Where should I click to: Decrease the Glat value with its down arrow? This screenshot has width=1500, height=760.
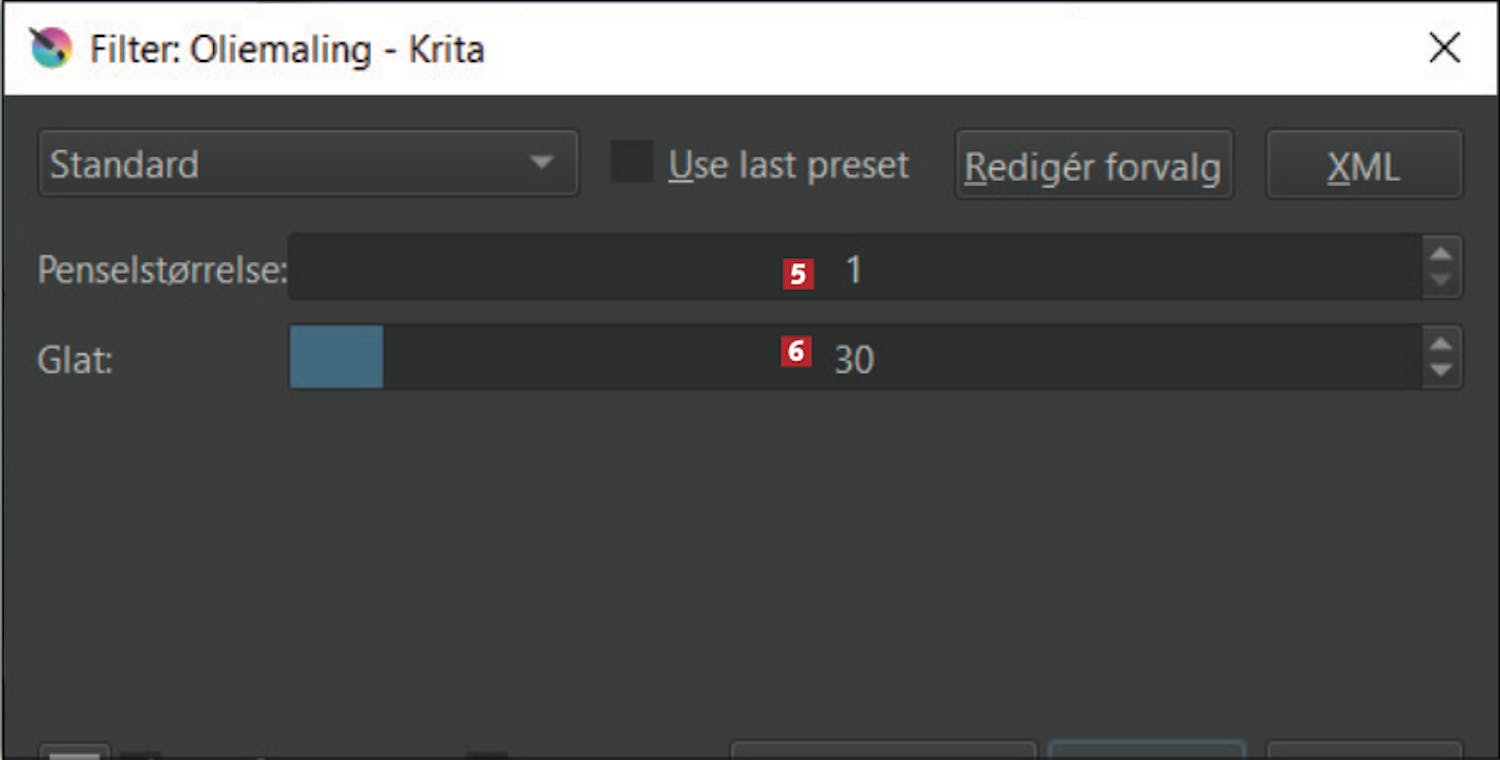pos(1441,372)
